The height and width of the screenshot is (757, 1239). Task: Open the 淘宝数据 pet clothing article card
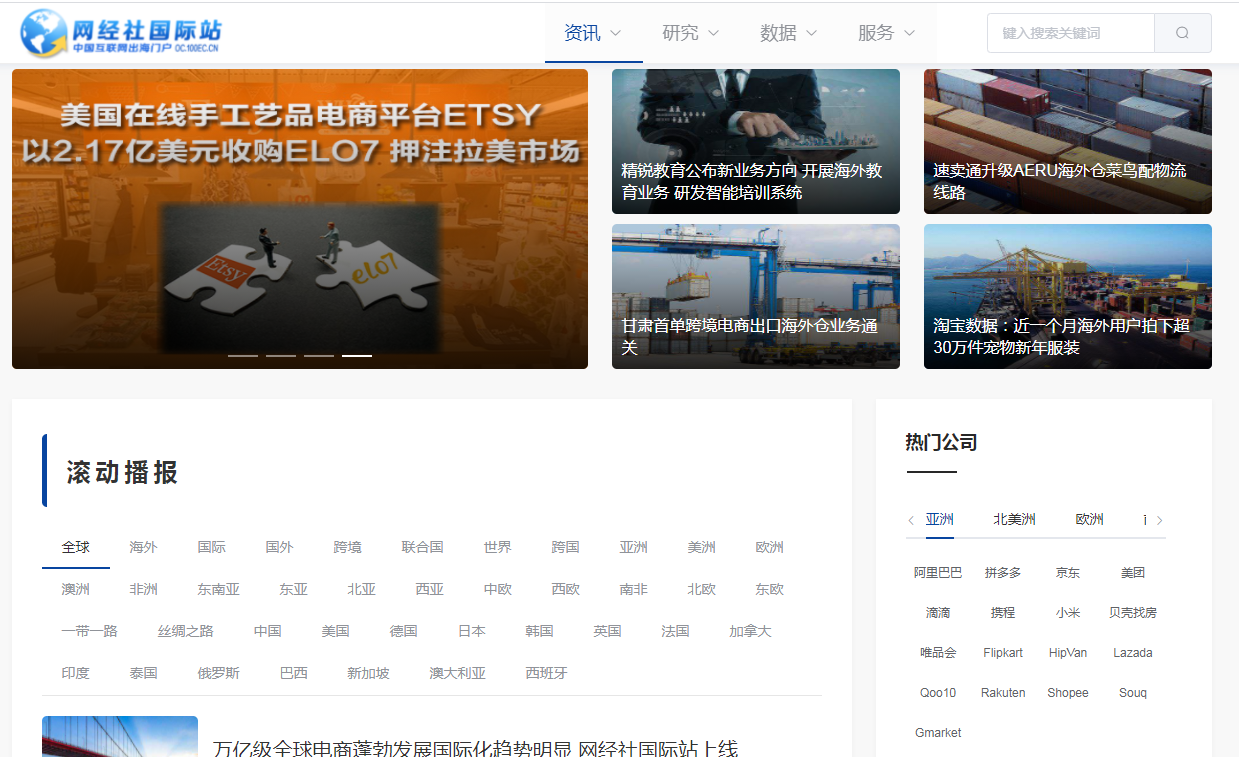click(x=1068, y=296)
